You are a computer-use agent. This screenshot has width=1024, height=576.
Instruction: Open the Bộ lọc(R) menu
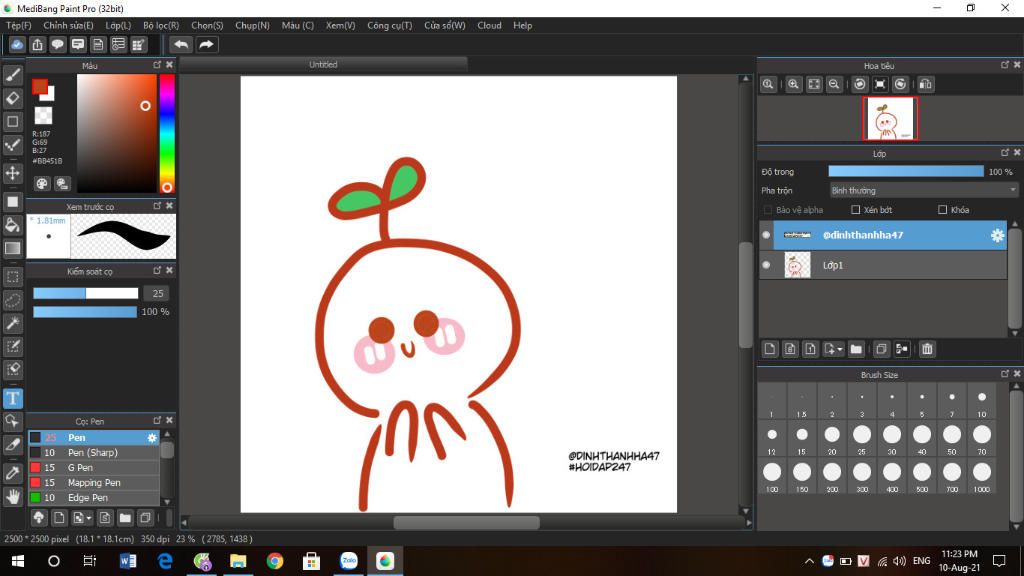(x=161, y=25)
